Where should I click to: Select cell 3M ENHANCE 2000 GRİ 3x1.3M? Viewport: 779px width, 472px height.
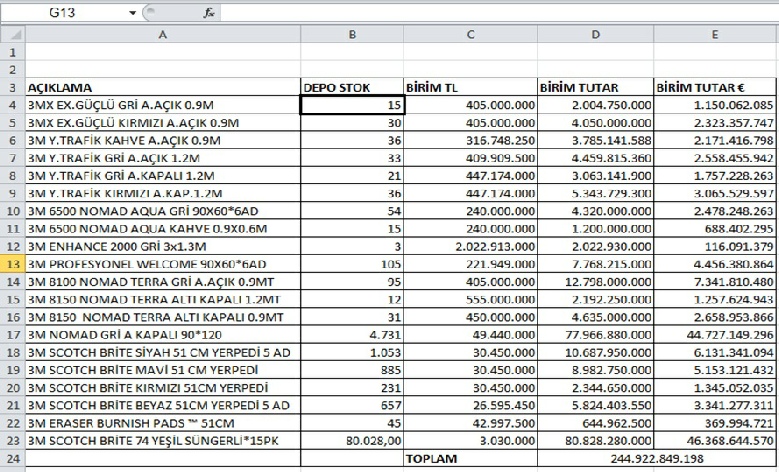[x=163, y=246]
